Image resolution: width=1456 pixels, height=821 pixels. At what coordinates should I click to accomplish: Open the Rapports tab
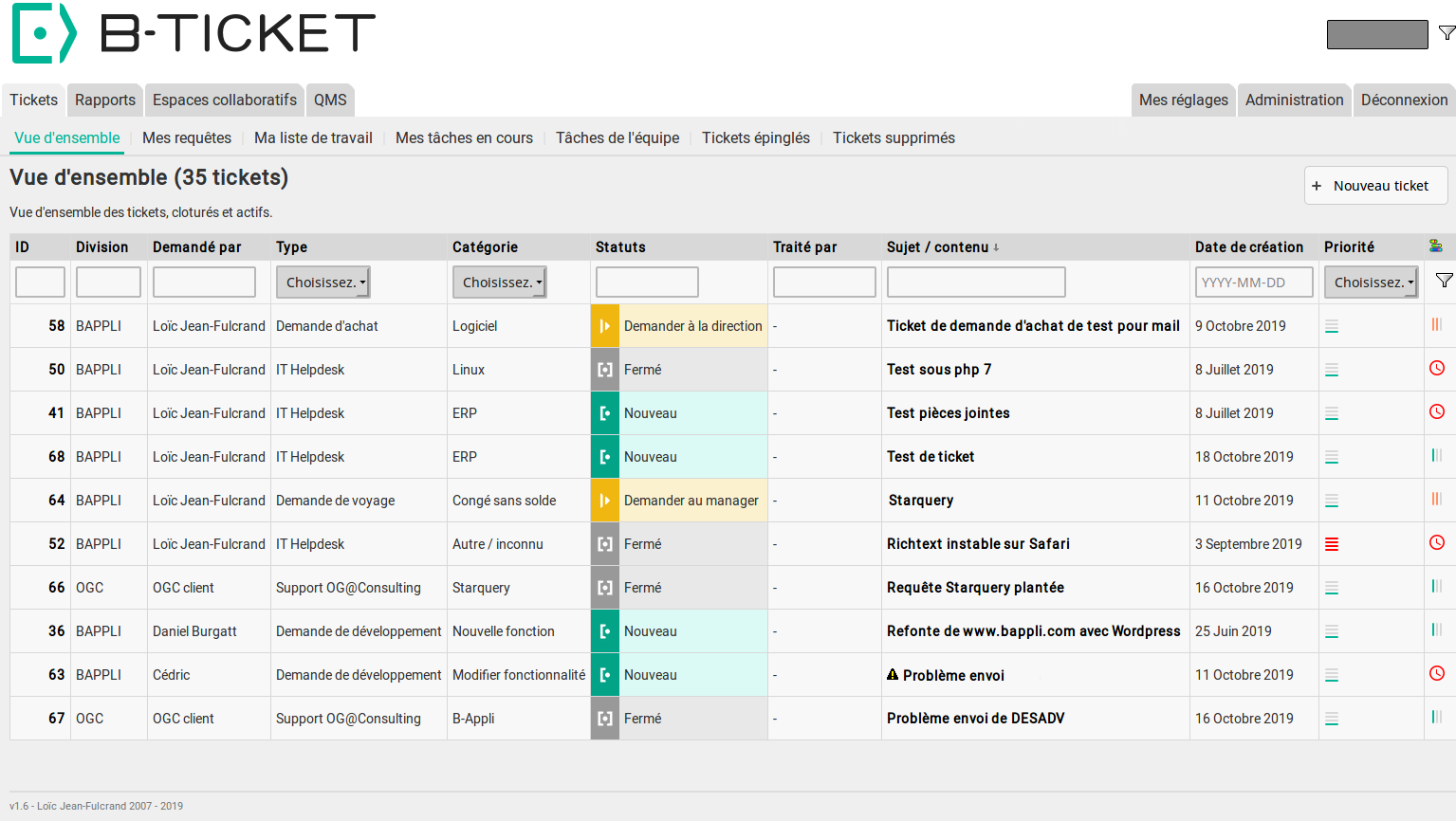point(105,100)
